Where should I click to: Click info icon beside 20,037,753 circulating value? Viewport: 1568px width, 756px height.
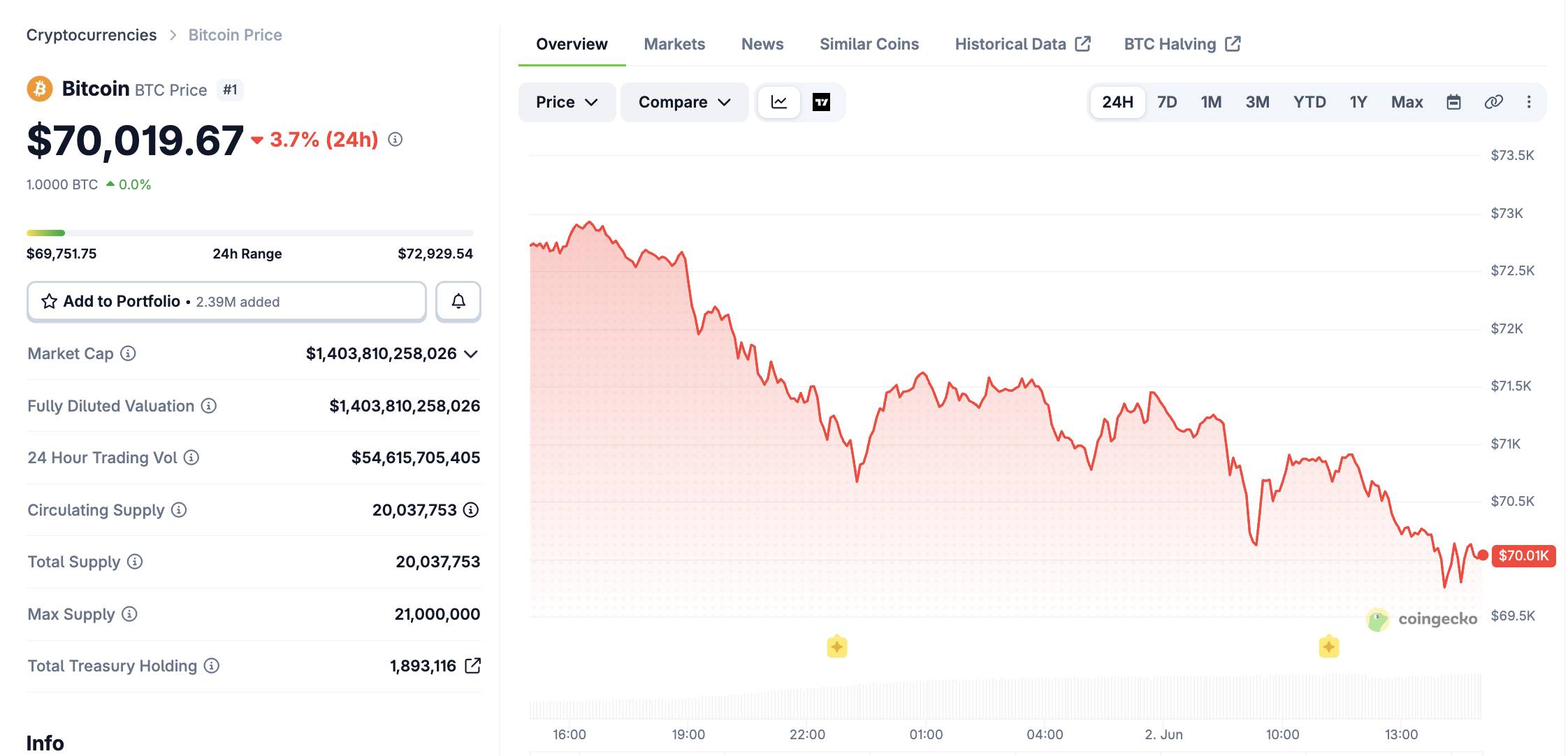point(471,510)
